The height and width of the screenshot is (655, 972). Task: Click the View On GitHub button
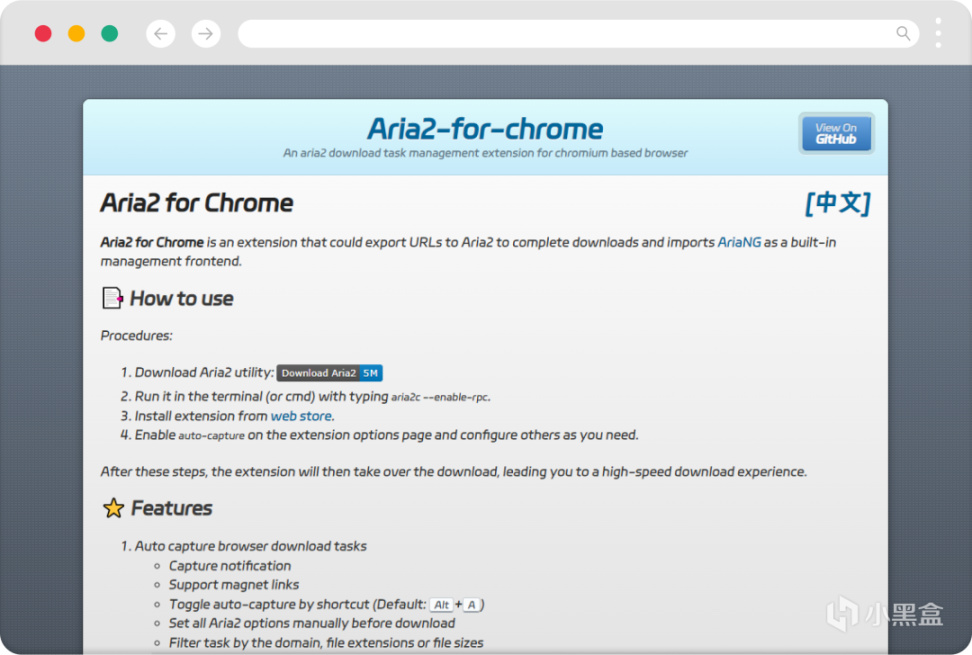tap(836, 133)
